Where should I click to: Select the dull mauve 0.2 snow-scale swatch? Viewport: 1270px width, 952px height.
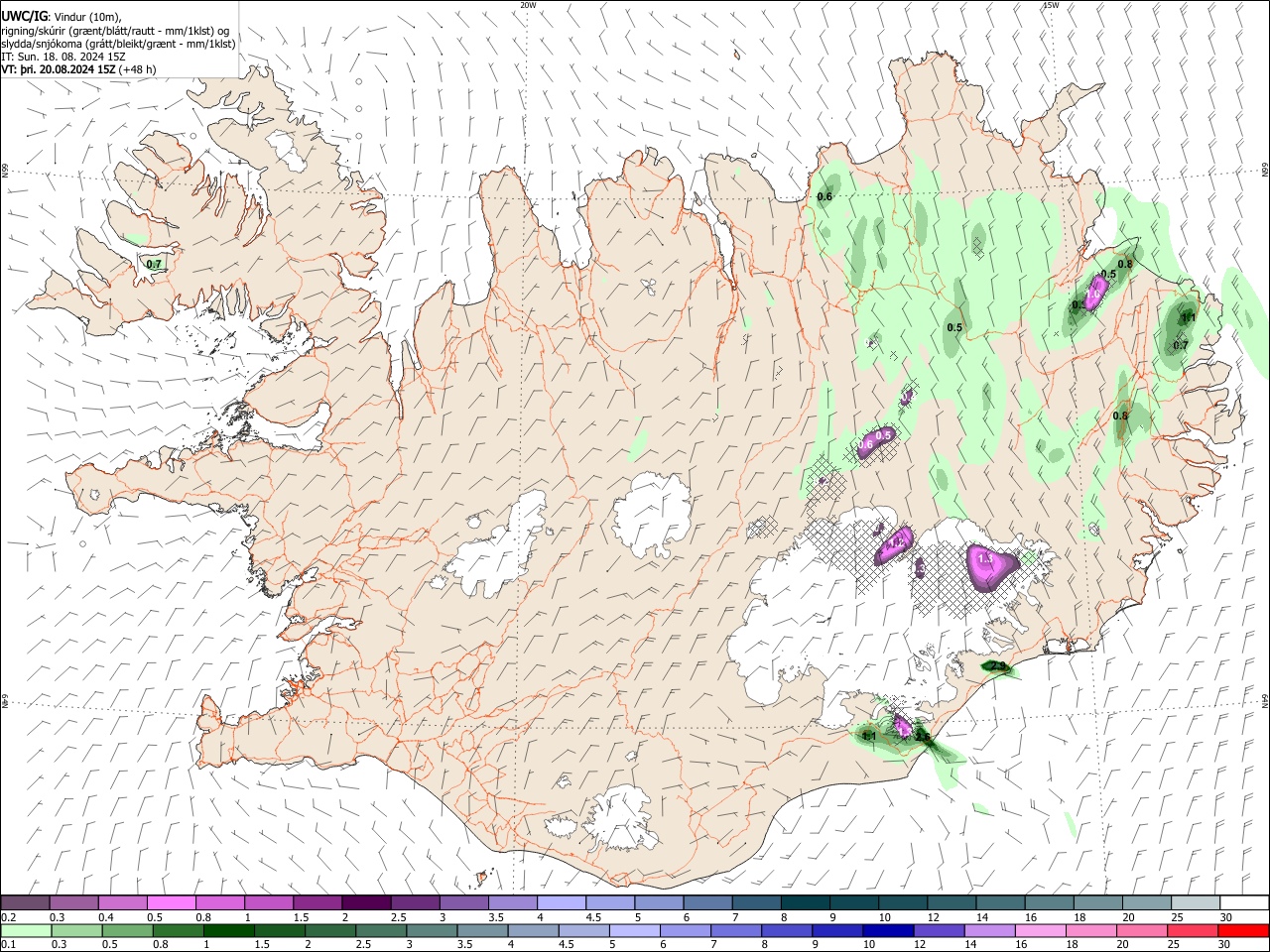click(25, 902)
